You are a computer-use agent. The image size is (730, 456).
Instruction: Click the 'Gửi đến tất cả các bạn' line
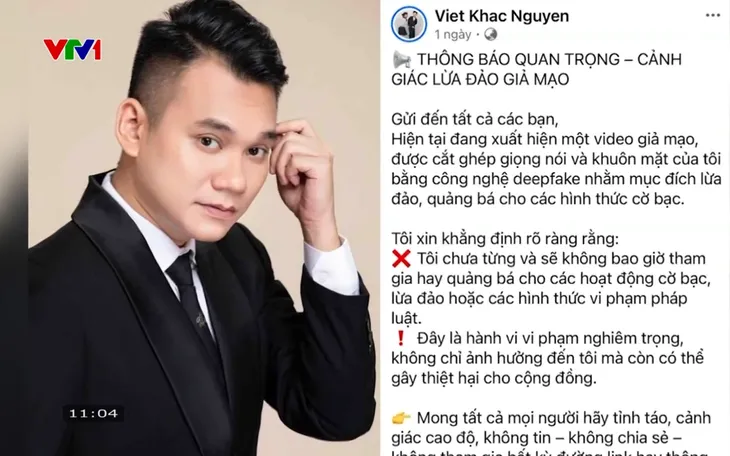coord(474,119)
